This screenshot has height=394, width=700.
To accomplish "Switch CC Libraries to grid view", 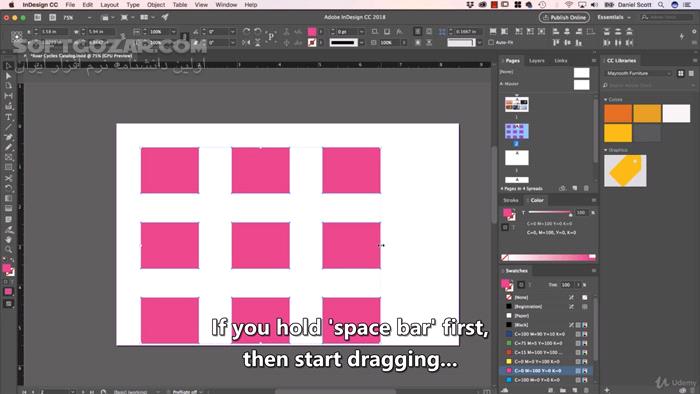I will tap(681, 73).
